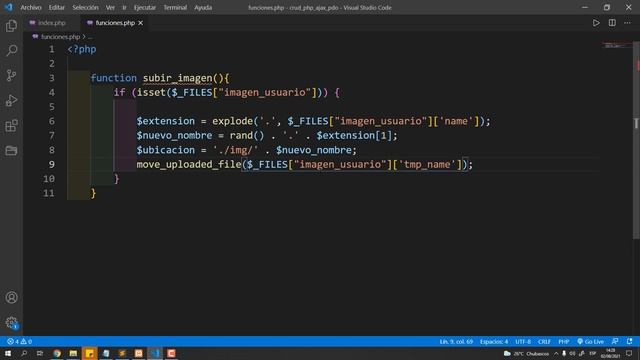Run the PHP file with play button
The image size is (640, 360).
pyautogui.click(x=596, y=23)
